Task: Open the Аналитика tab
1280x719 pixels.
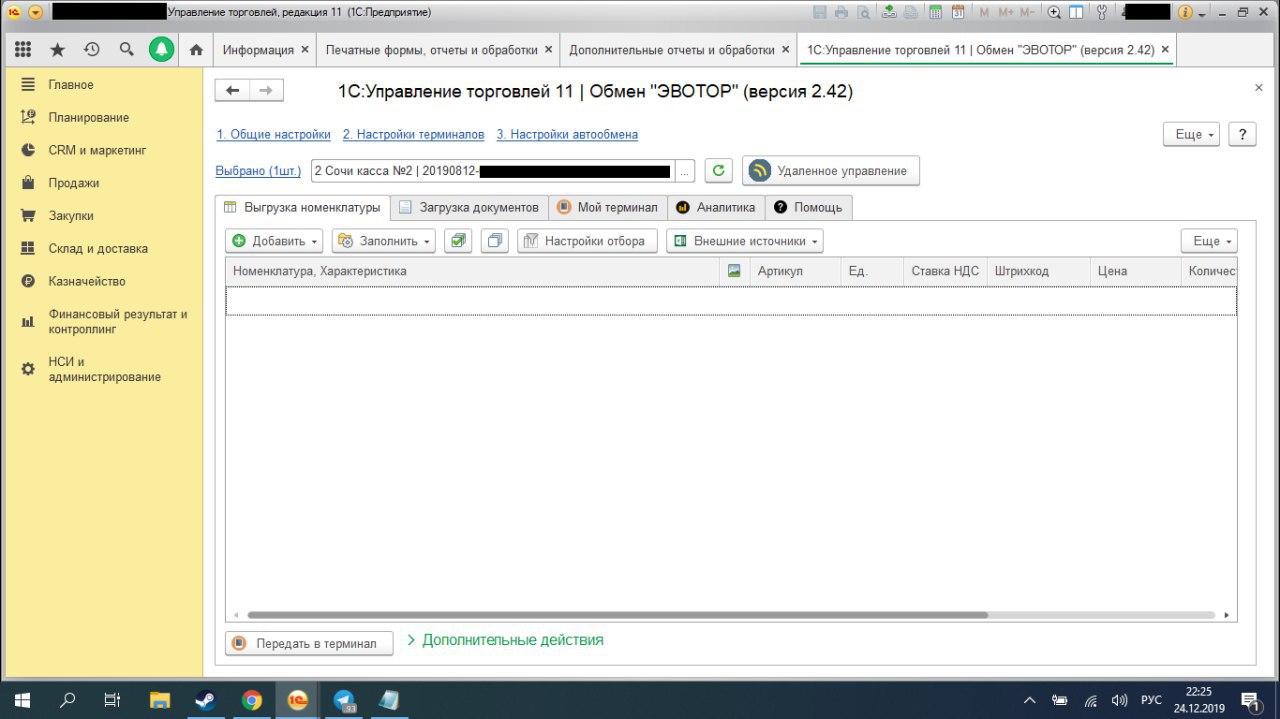Action: 716,208
